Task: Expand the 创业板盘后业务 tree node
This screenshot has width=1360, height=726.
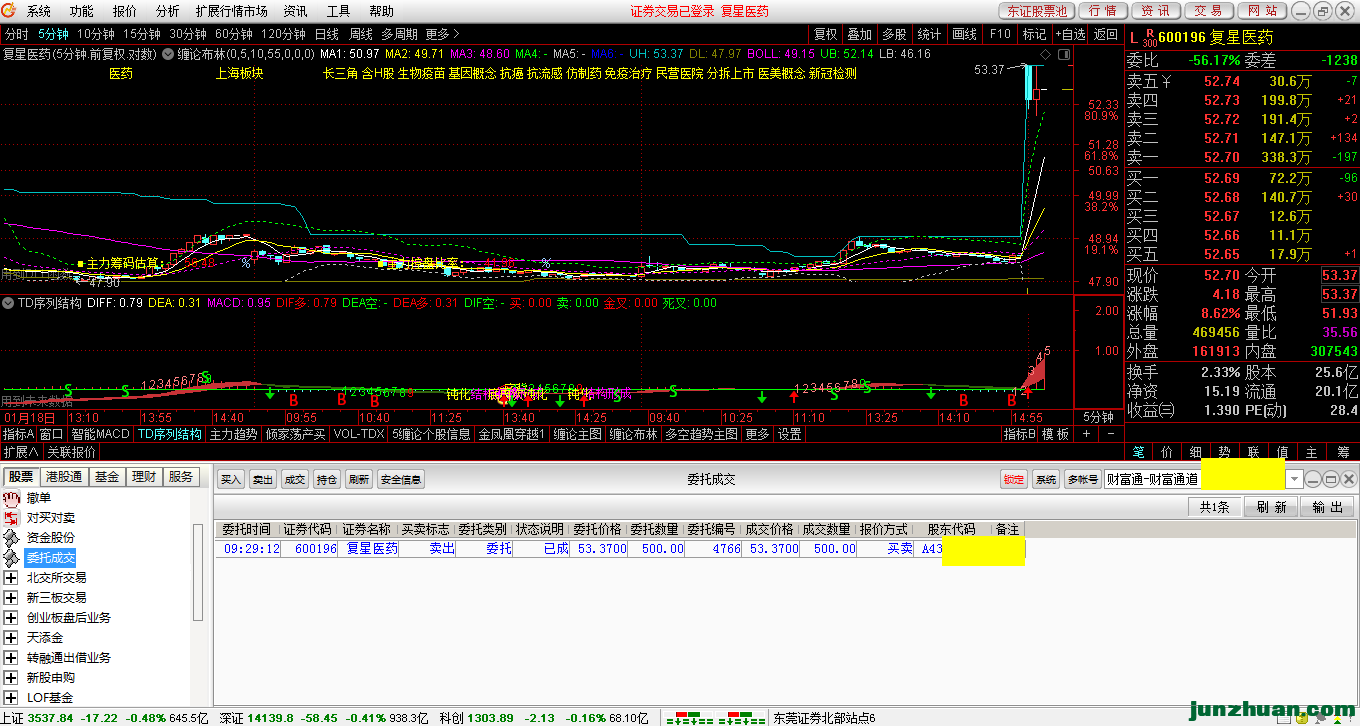Action: pyautogui.click(x=12, y=618)
